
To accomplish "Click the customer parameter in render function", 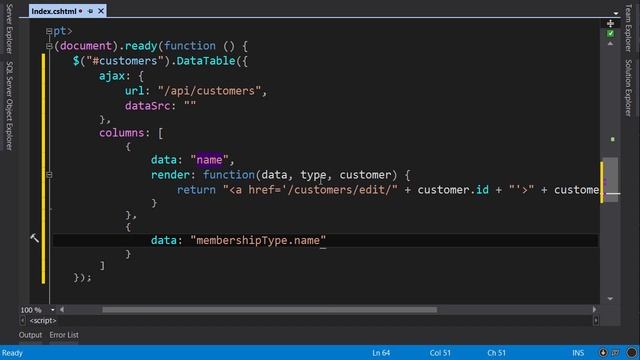I will [x=365, y=175].
